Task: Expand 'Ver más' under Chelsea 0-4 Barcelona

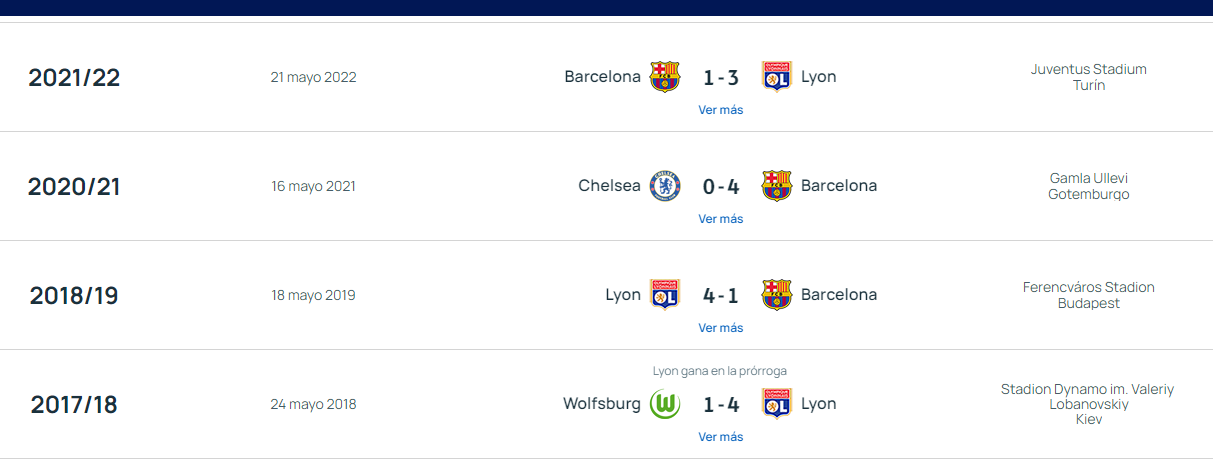Action: point(721,219)
